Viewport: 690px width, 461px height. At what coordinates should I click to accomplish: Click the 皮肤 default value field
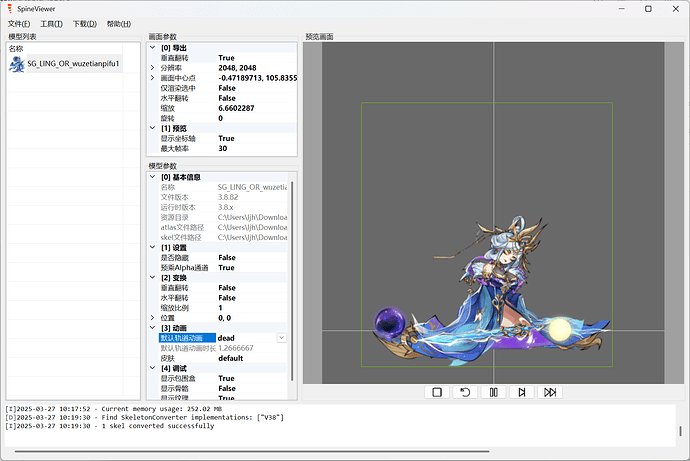click(231, 358)
